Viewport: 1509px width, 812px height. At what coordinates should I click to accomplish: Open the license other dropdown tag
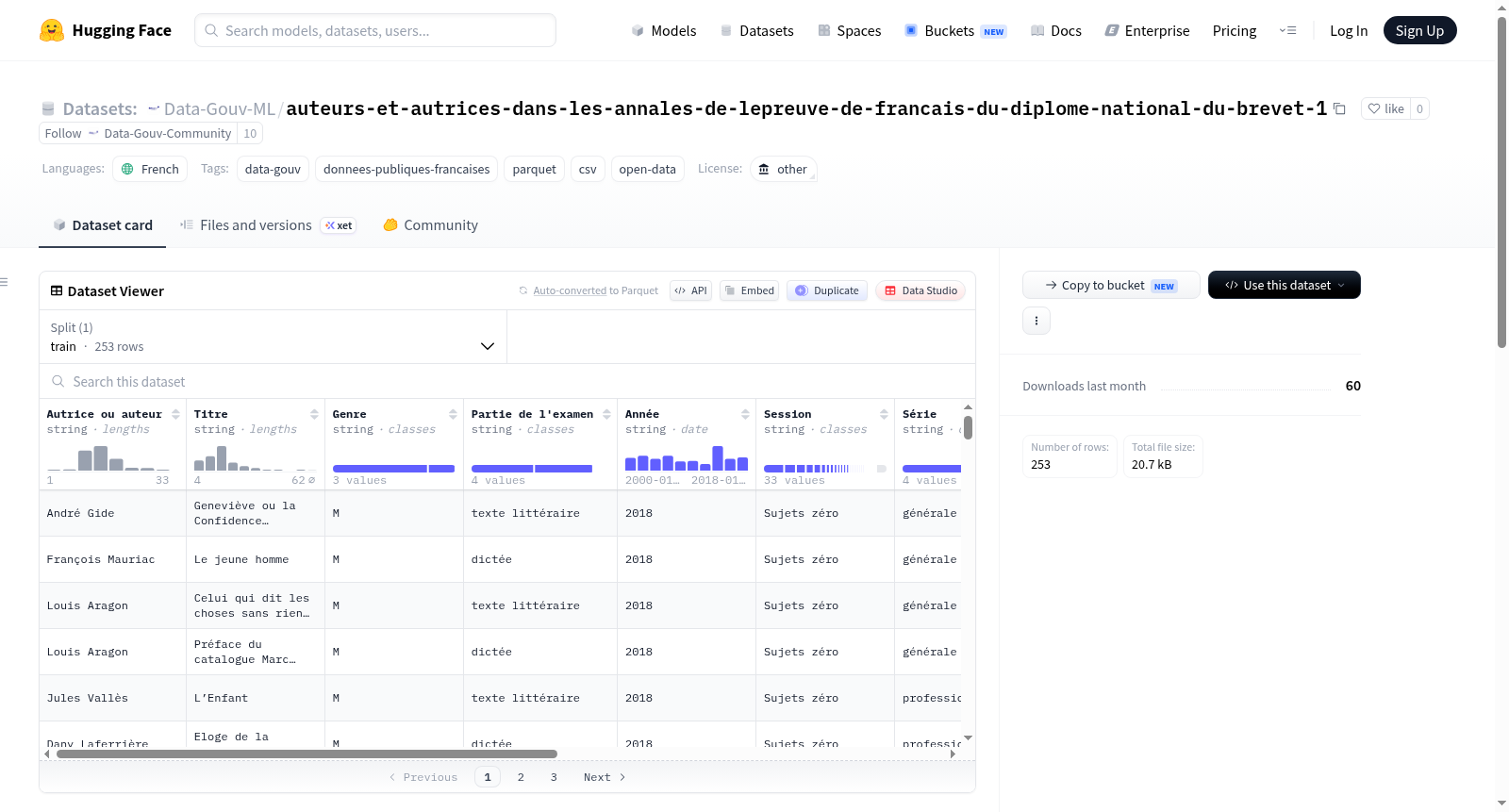click(x=784, y=169)
